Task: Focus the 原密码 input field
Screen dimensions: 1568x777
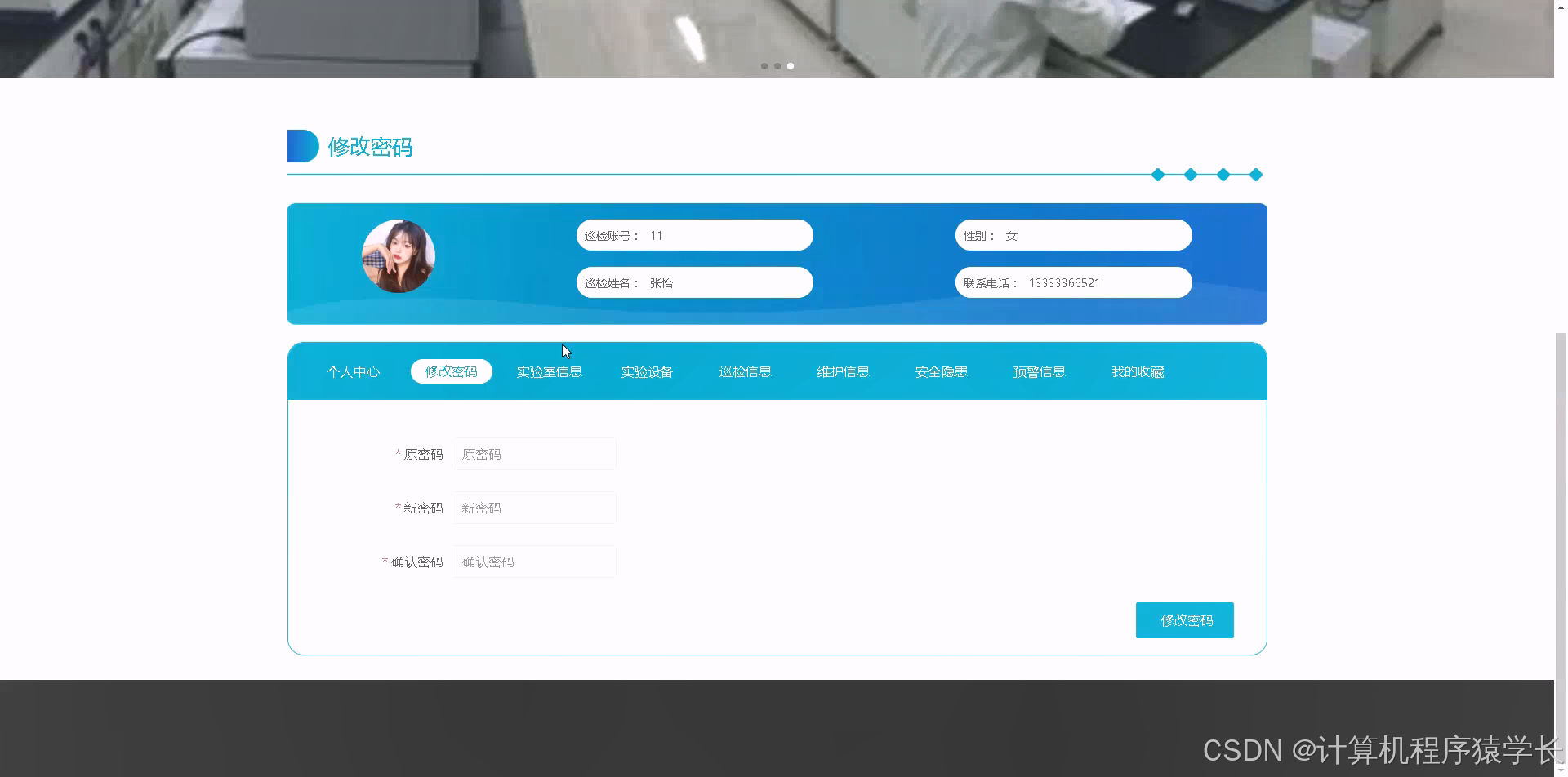Action: coord(534,454)
